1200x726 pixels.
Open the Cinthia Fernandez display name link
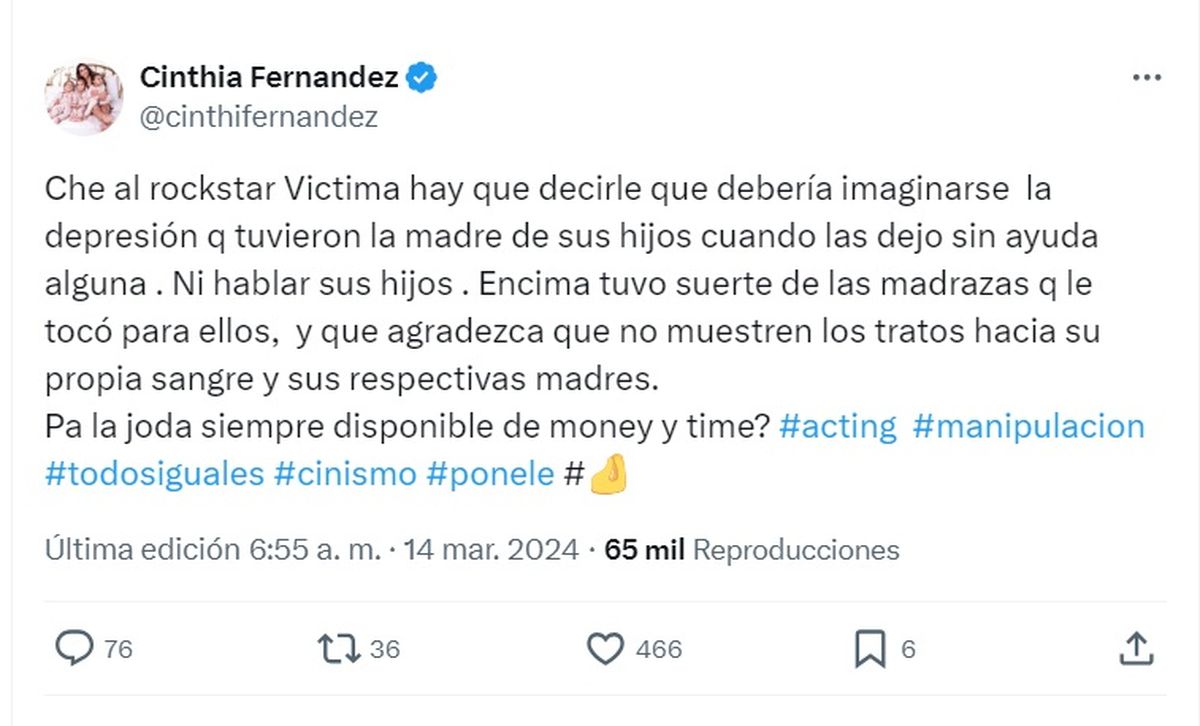point(270,77)
